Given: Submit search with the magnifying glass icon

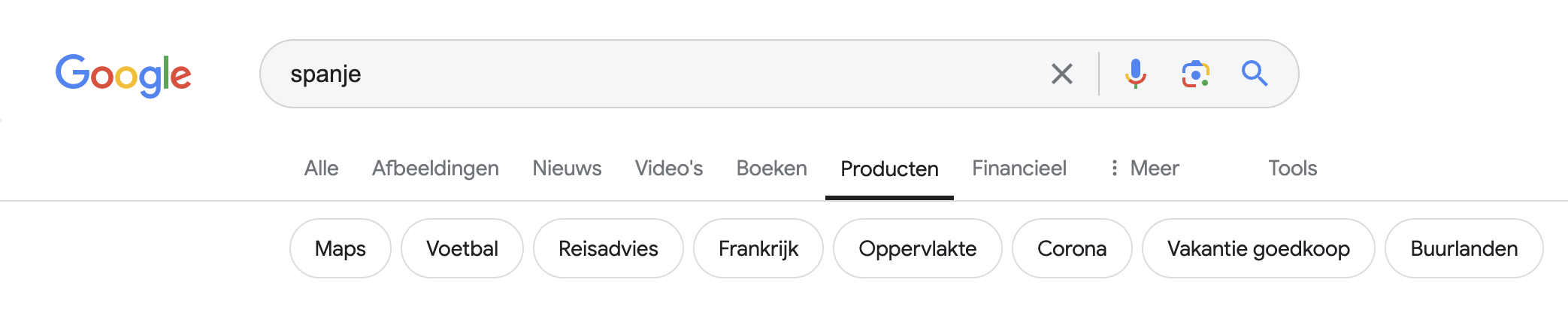Looking at the screenshot, I should pos(1255,74).
